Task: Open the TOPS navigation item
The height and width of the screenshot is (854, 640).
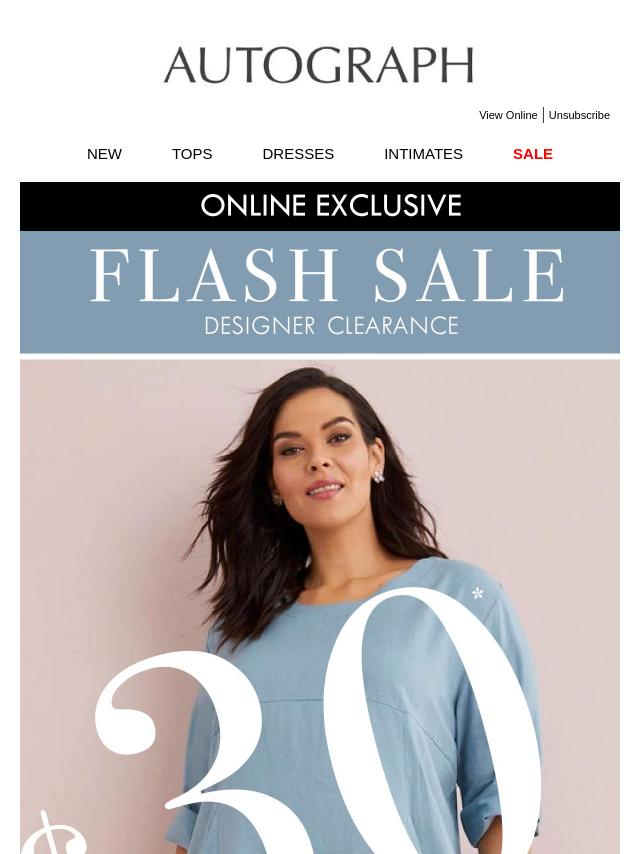Action: (192, 154)
